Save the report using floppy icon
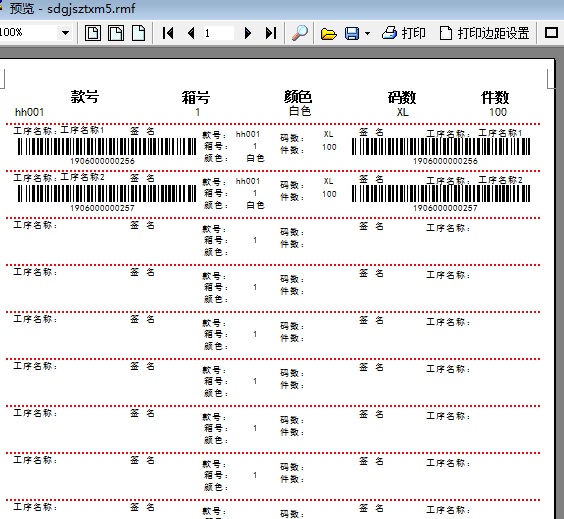The height and width of the screenshot is (519, 564). (352, 33)
